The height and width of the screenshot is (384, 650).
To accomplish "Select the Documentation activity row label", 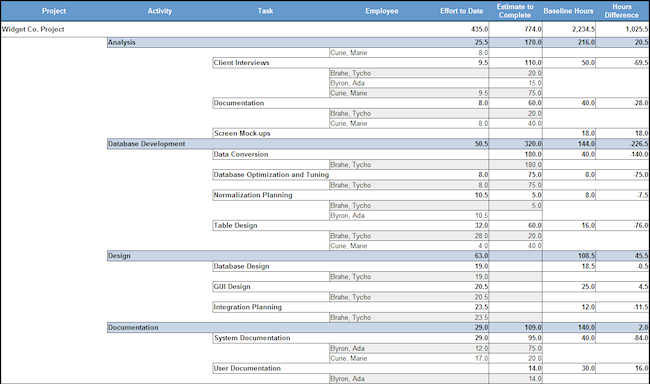I will pos(133,328).
